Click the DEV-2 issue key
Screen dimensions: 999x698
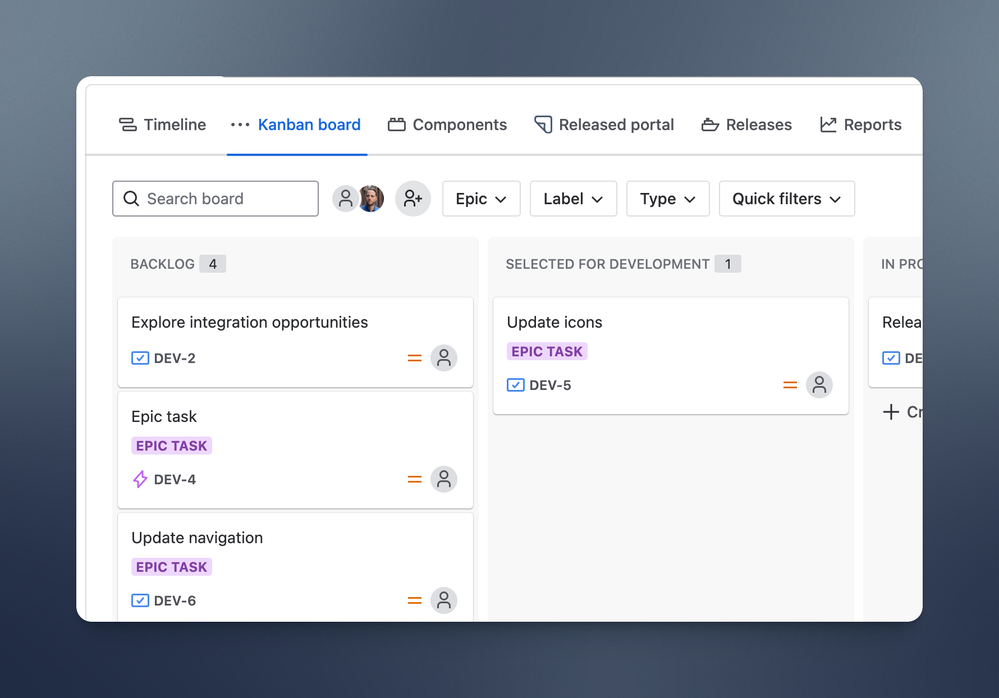click(175, 359)
